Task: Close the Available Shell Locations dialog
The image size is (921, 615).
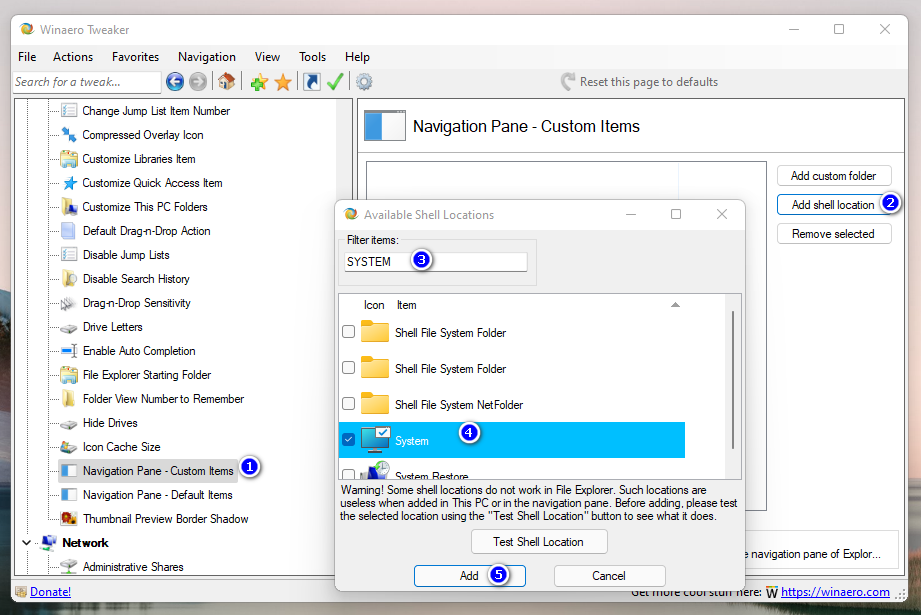Action: (x=722, y=214)
